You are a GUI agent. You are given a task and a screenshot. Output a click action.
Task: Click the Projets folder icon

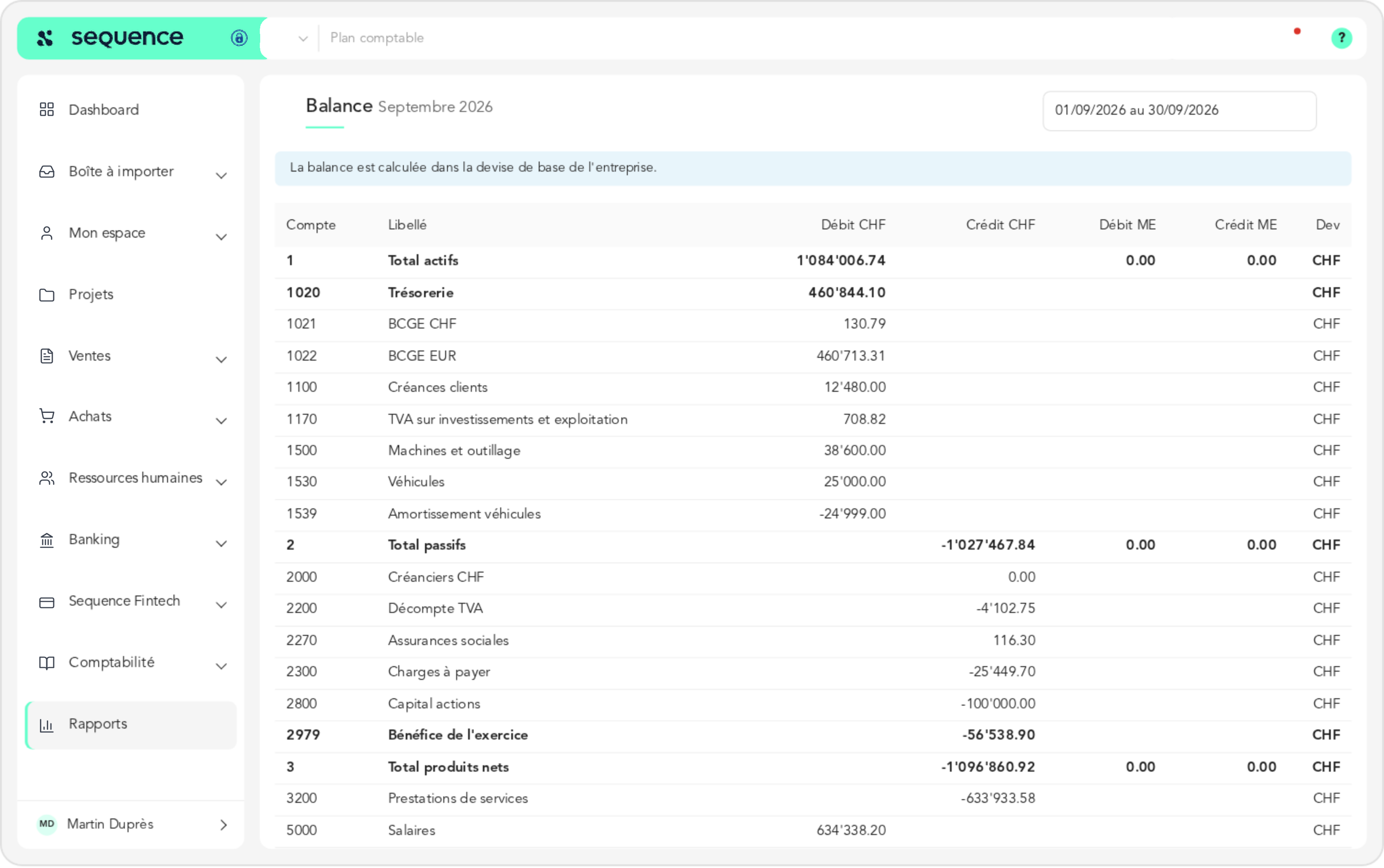[46, 295]
